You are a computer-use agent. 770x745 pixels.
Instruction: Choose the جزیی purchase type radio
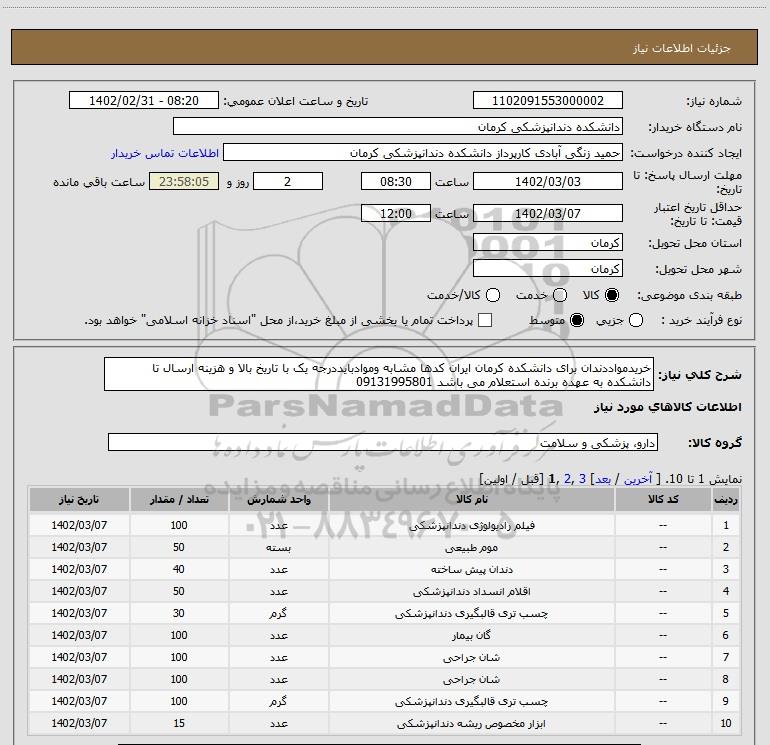coord(636,320)
